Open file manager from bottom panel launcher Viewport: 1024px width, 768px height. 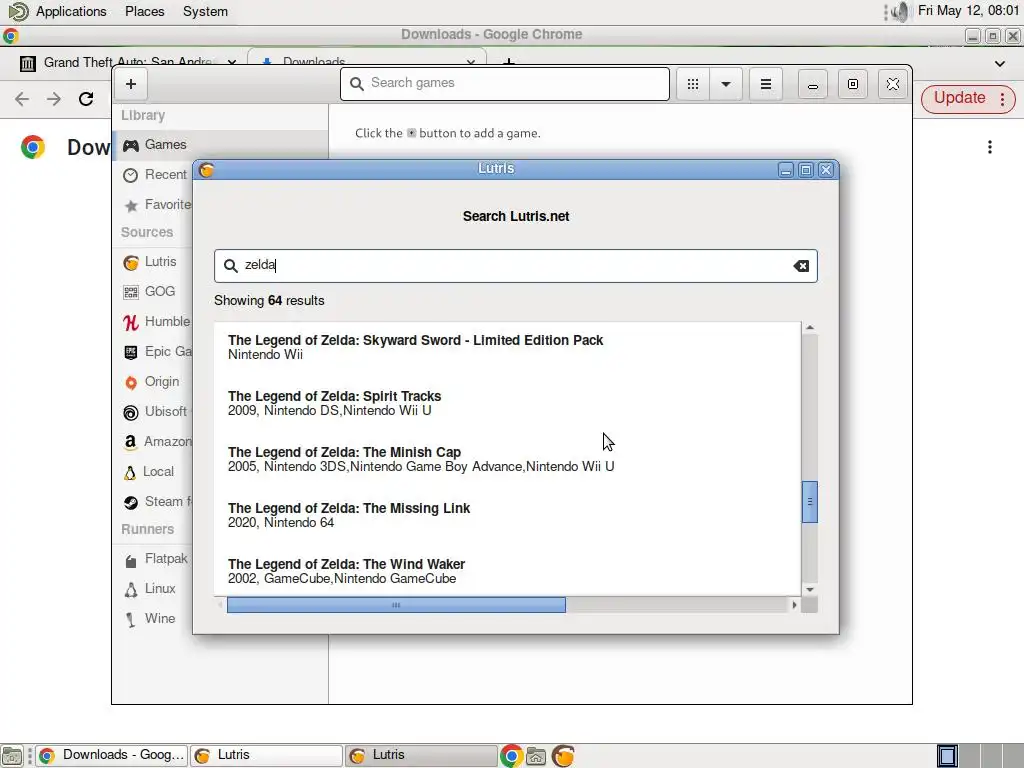click(x=536, y=756)
